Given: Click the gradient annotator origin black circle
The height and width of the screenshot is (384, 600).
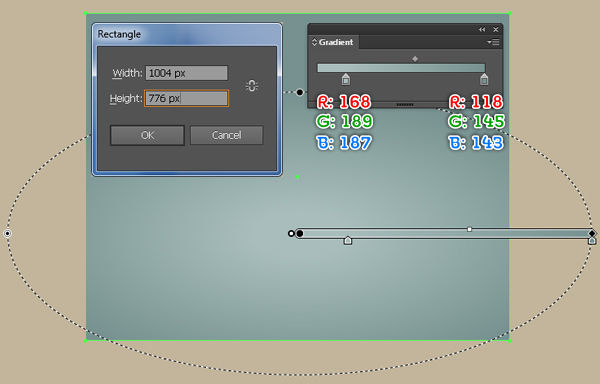Looking at the screenshot, I should (x=300, y=233).
